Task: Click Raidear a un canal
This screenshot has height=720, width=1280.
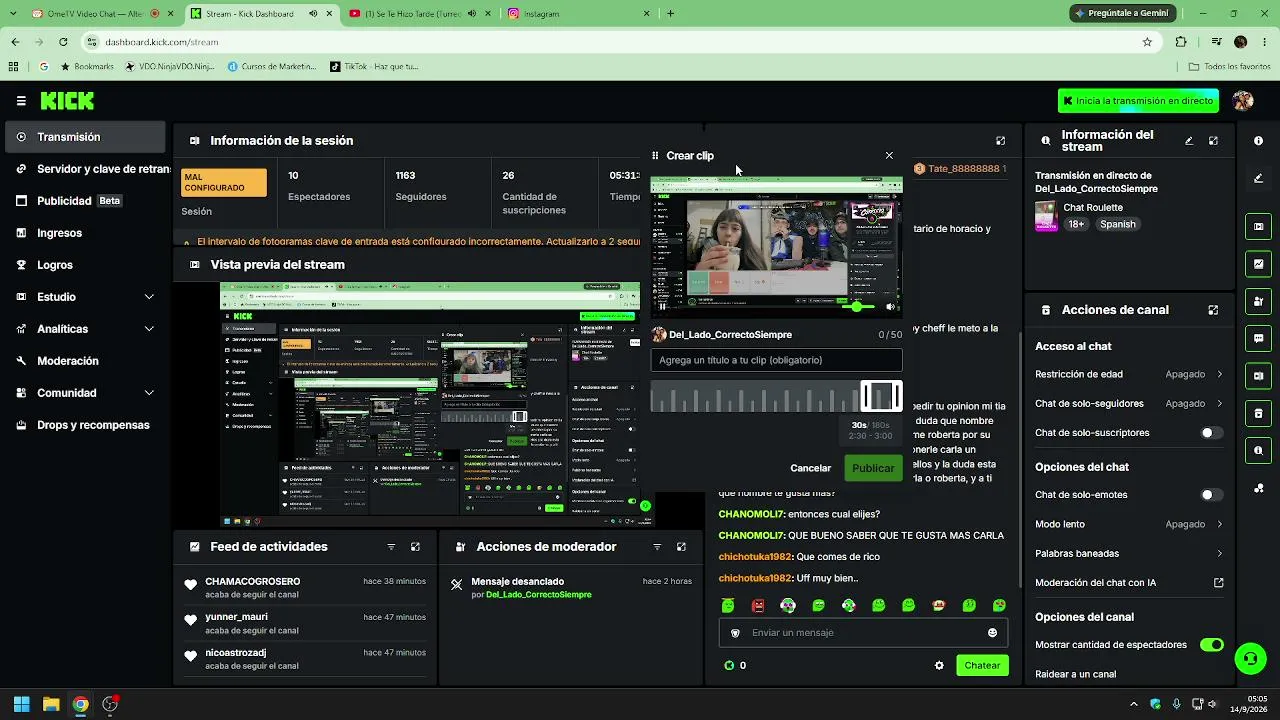Action: pos(1075,674)
